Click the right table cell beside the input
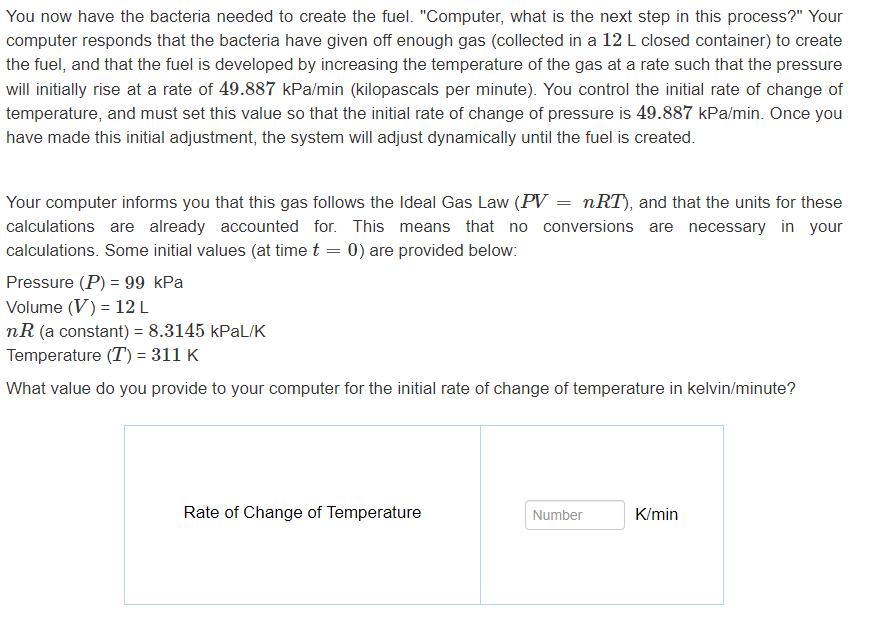Screen dimensions: 874x619 tap(602, 515)
